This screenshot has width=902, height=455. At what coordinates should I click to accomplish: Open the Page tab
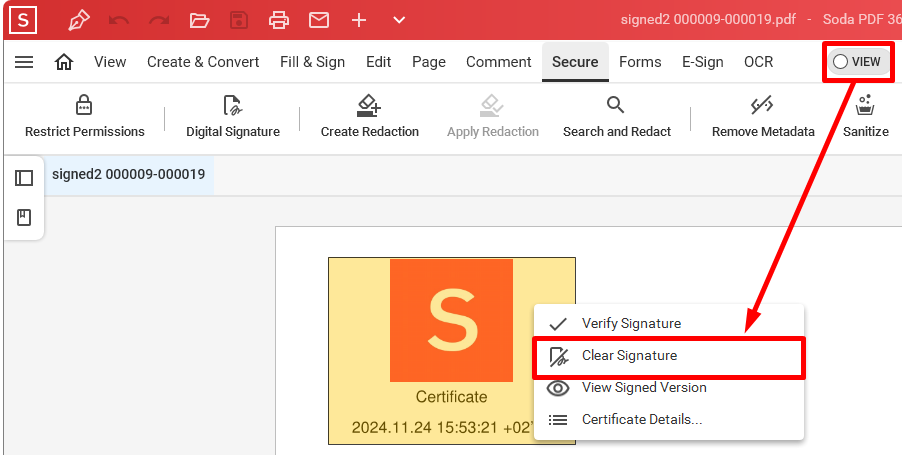click(x=429, y=62)
